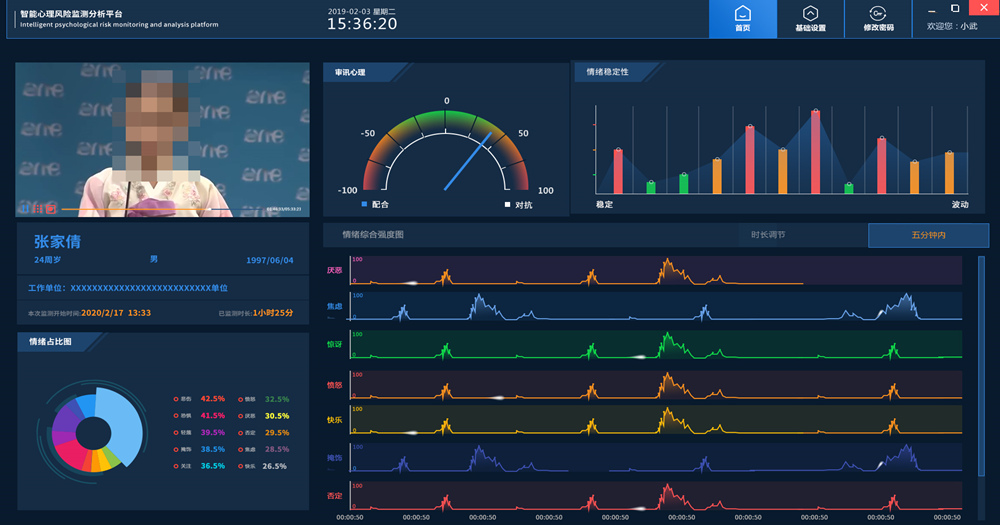Click the gender text 男
Viewport: 1000px width, 525px height.
tap(154, 260)
